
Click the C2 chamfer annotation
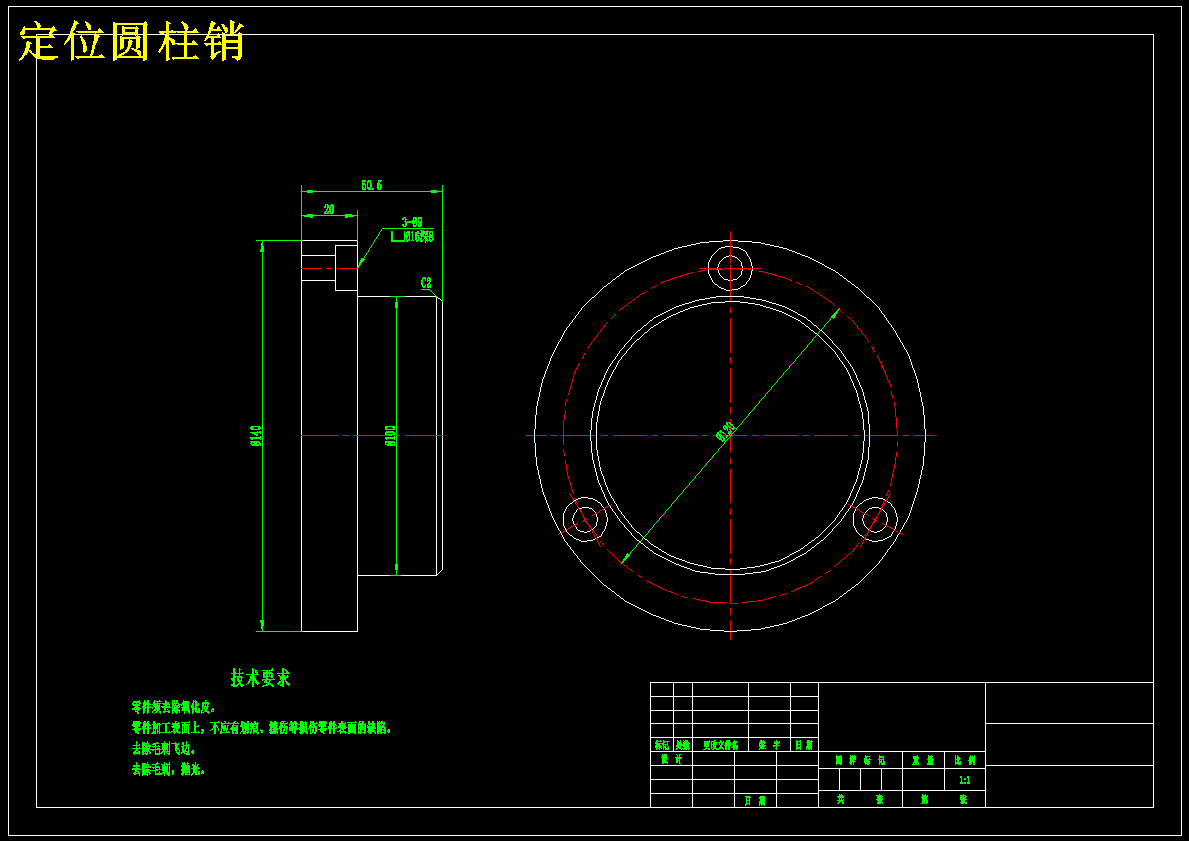[426, 283]
